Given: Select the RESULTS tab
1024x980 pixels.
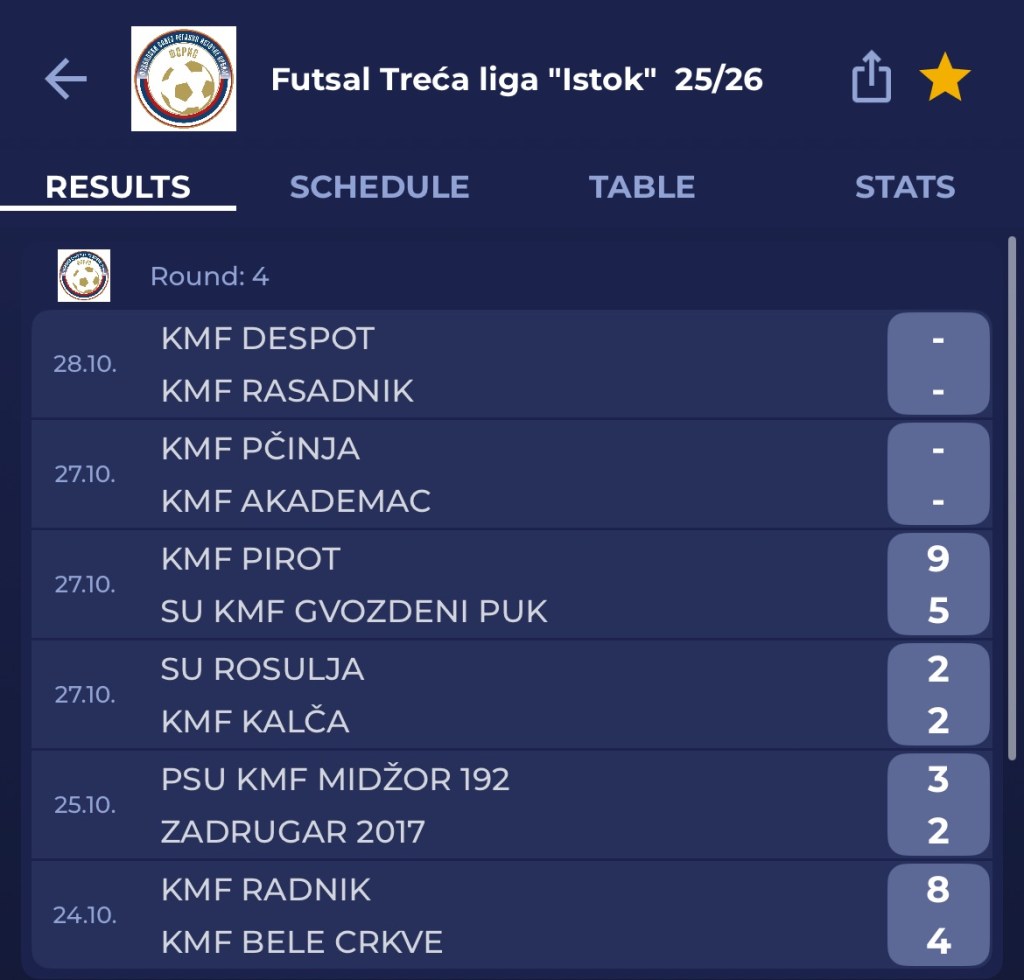Looking at the screenshot, I should [x=118, y=187].
